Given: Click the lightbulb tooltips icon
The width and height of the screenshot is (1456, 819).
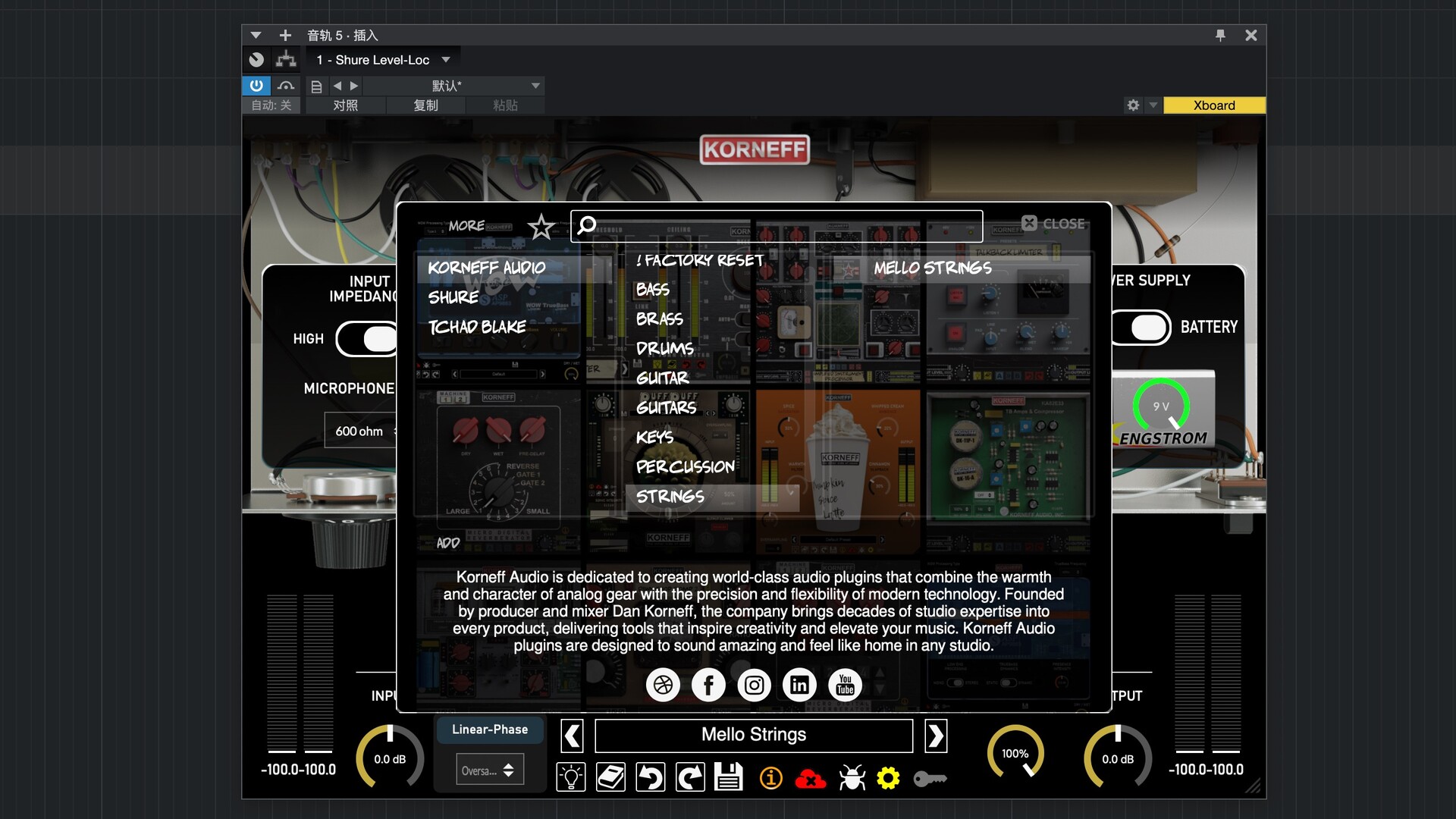Looking at the screenshot, I should 570,777.
